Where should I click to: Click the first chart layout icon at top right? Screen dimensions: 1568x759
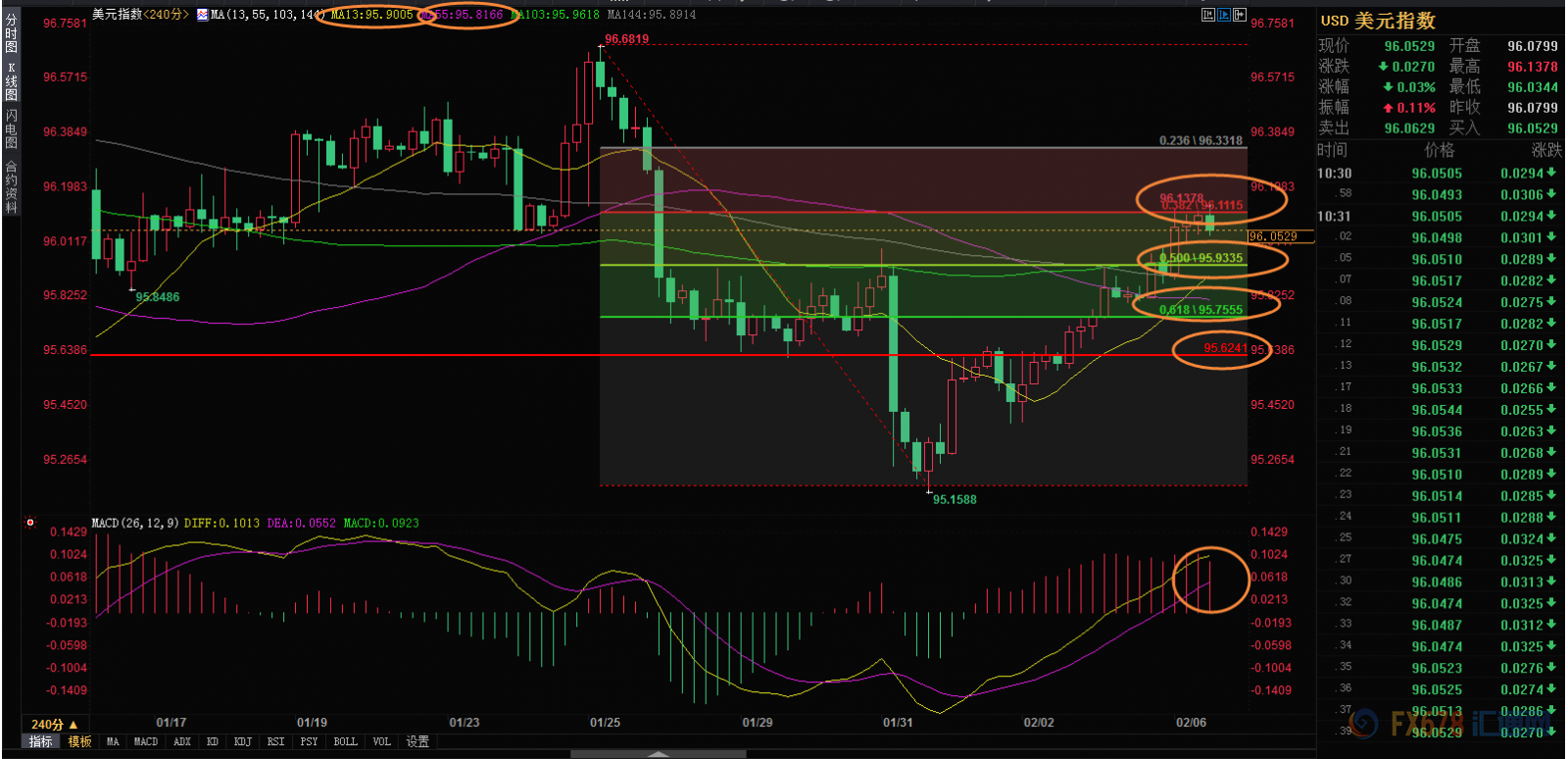pyautogui.click(x=1208, y=15)
